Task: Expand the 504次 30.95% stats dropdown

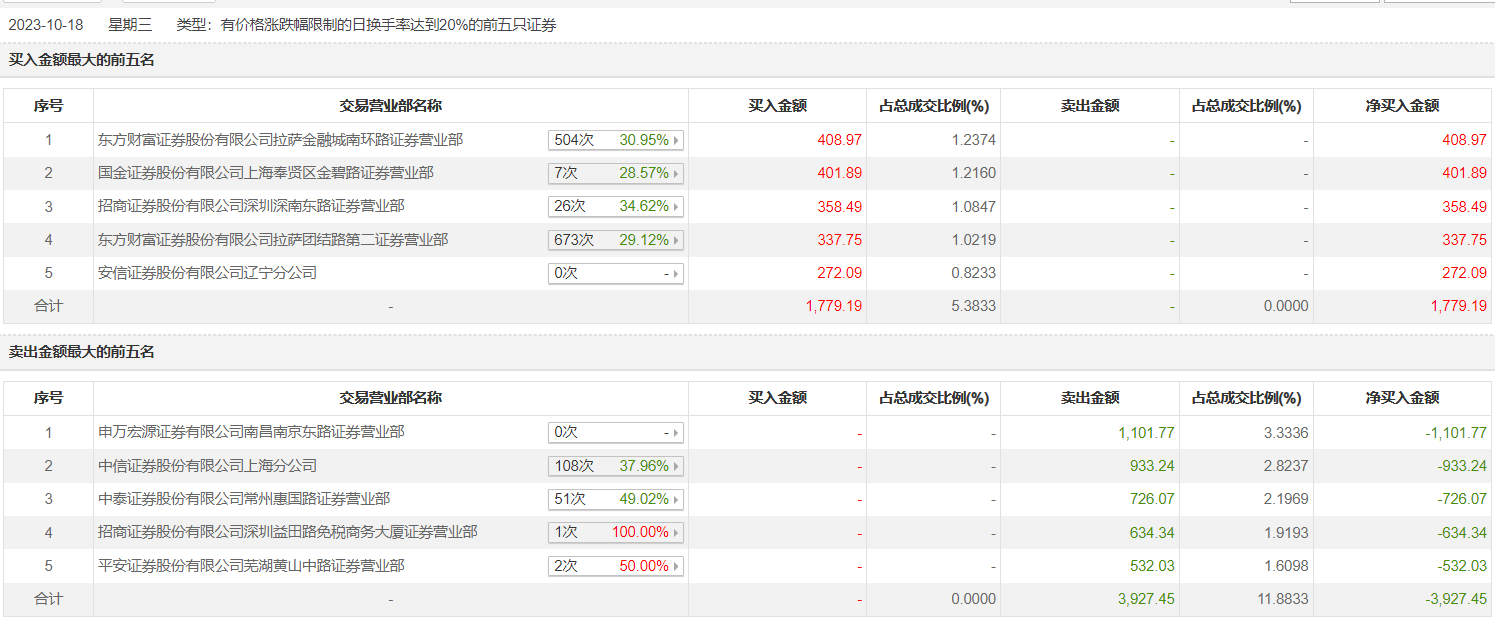Action: (x=676, y=141)
